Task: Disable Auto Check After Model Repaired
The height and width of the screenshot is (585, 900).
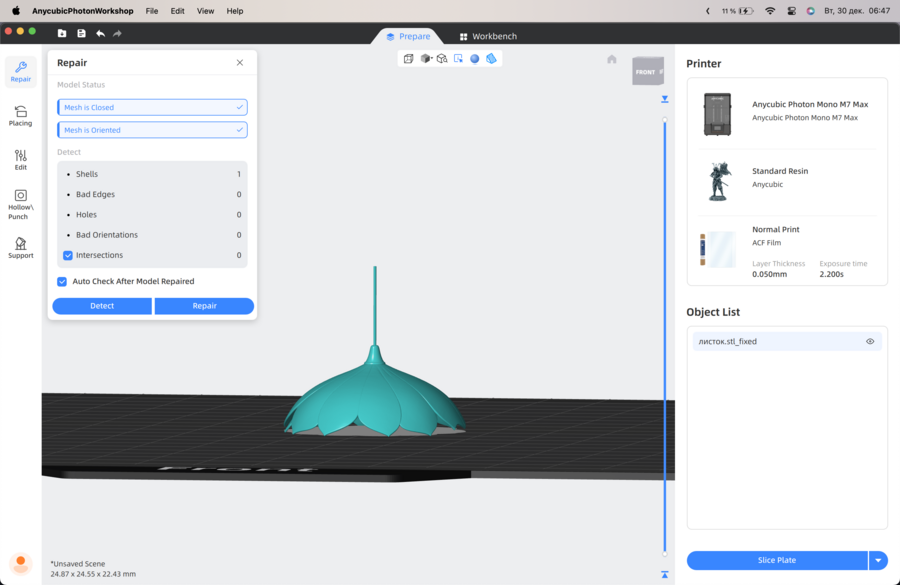Action: coord(62,282)
